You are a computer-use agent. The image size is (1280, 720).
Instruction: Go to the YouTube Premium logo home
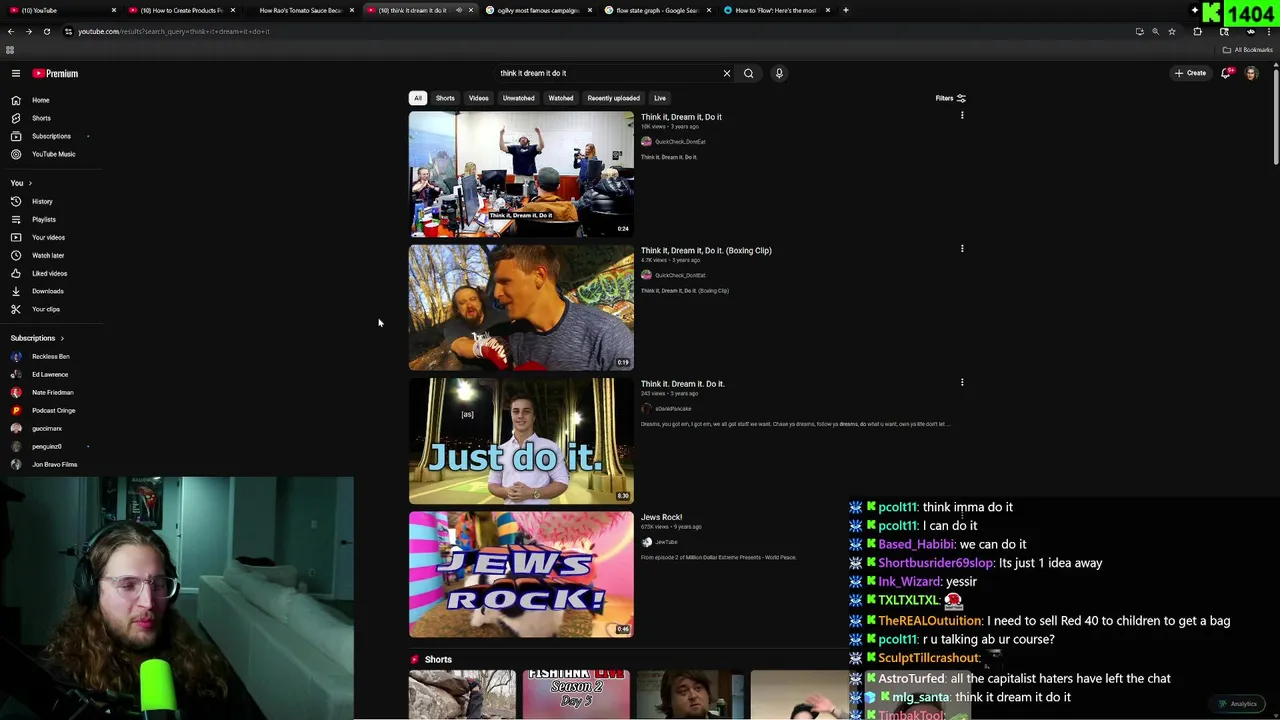(x=55, y=73)
